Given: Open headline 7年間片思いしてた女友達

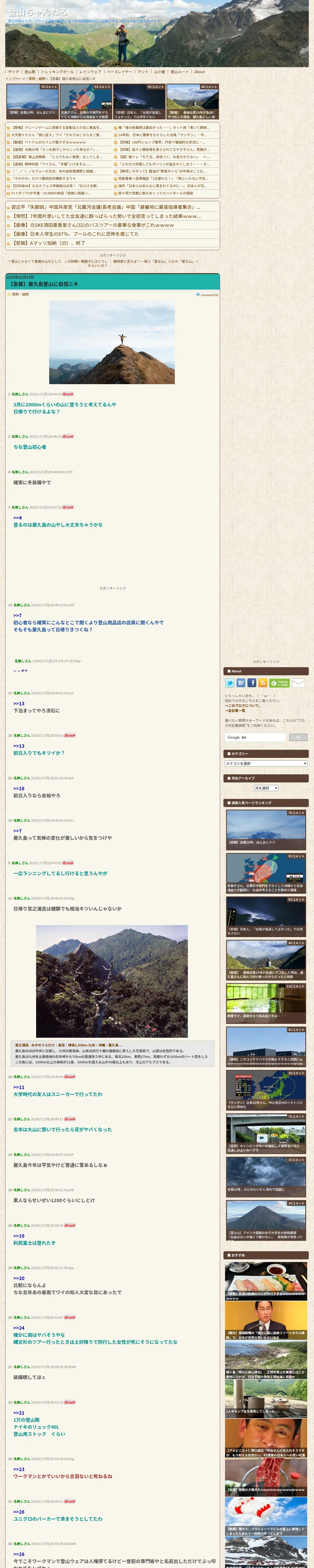Looking at the screenshot, I should click(105, 216).
